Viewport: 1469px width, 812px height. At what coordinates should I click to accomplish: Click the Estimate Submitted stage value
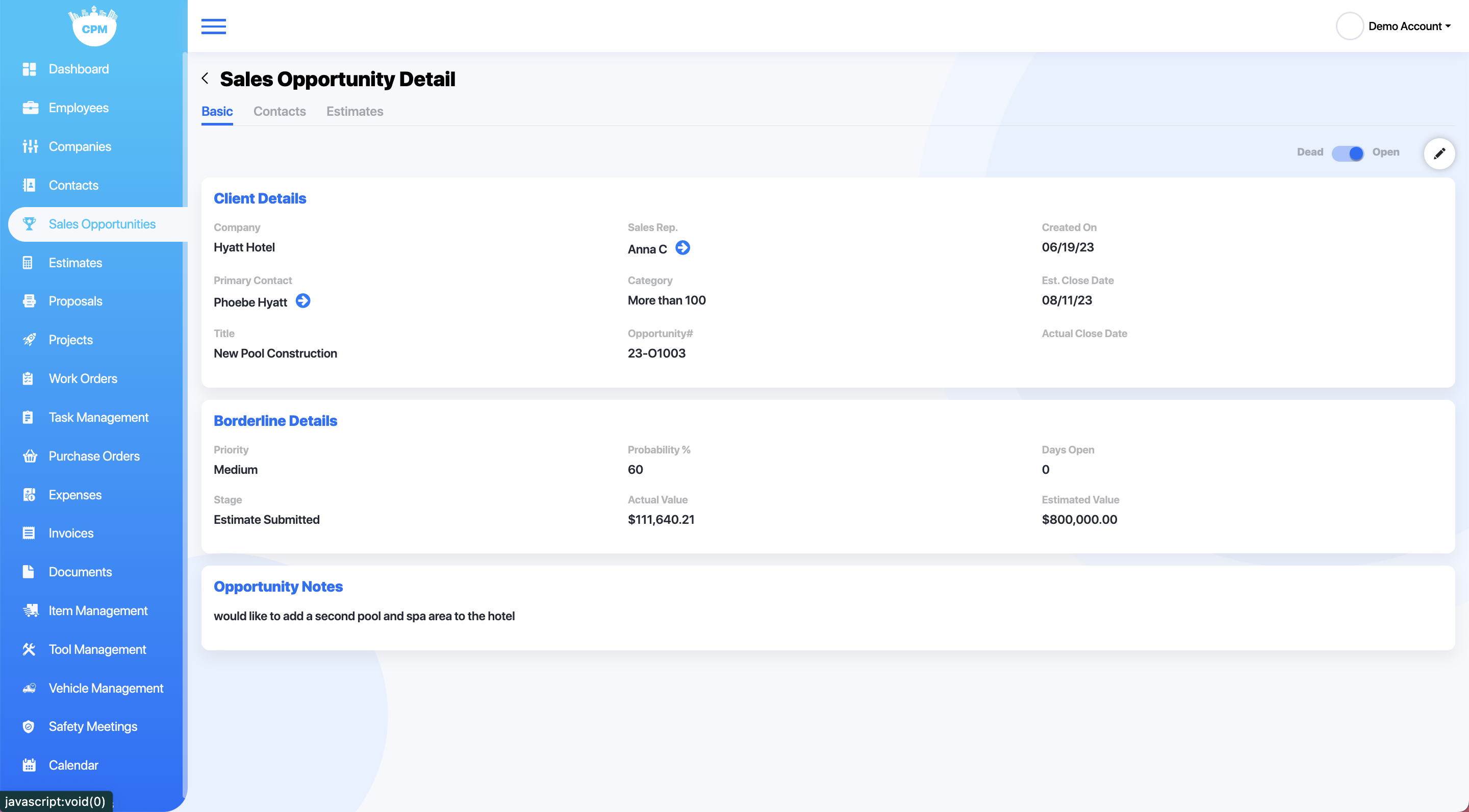coord(266,519)
